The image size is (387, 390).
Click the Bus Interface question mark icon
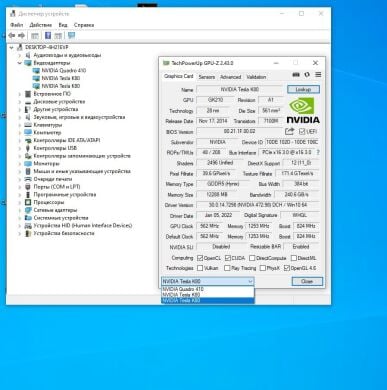click(318, 152)
